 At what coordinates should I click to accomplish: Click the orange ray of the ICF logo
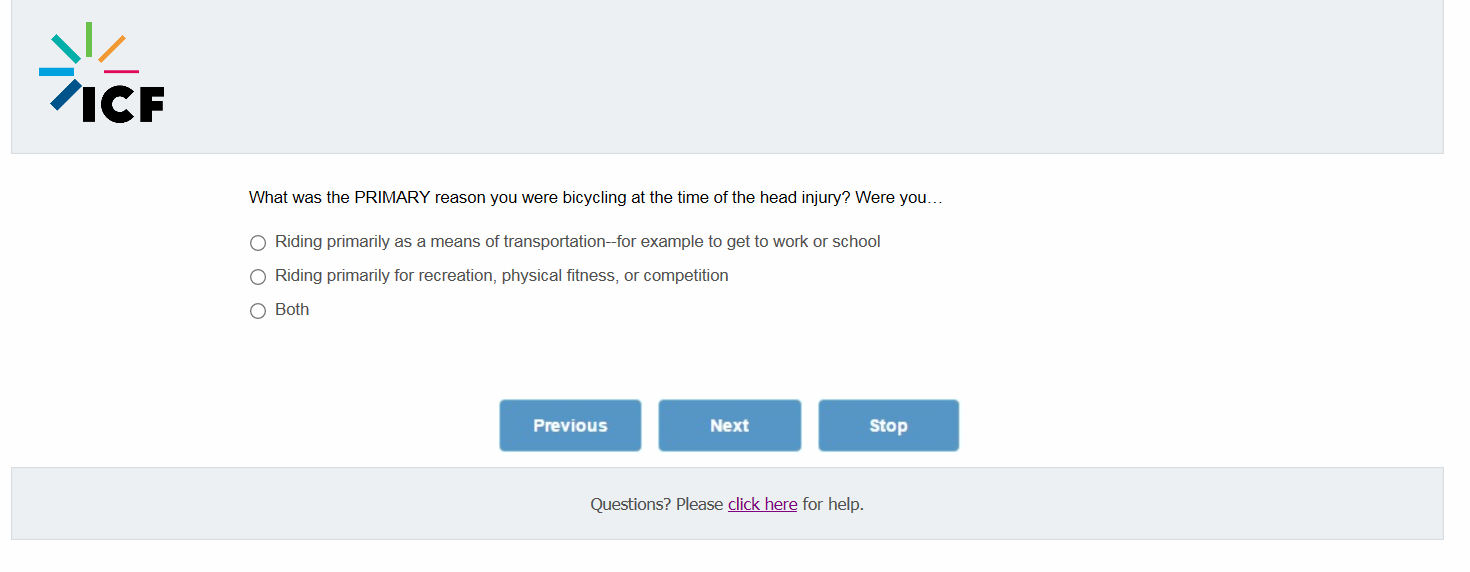112,48
